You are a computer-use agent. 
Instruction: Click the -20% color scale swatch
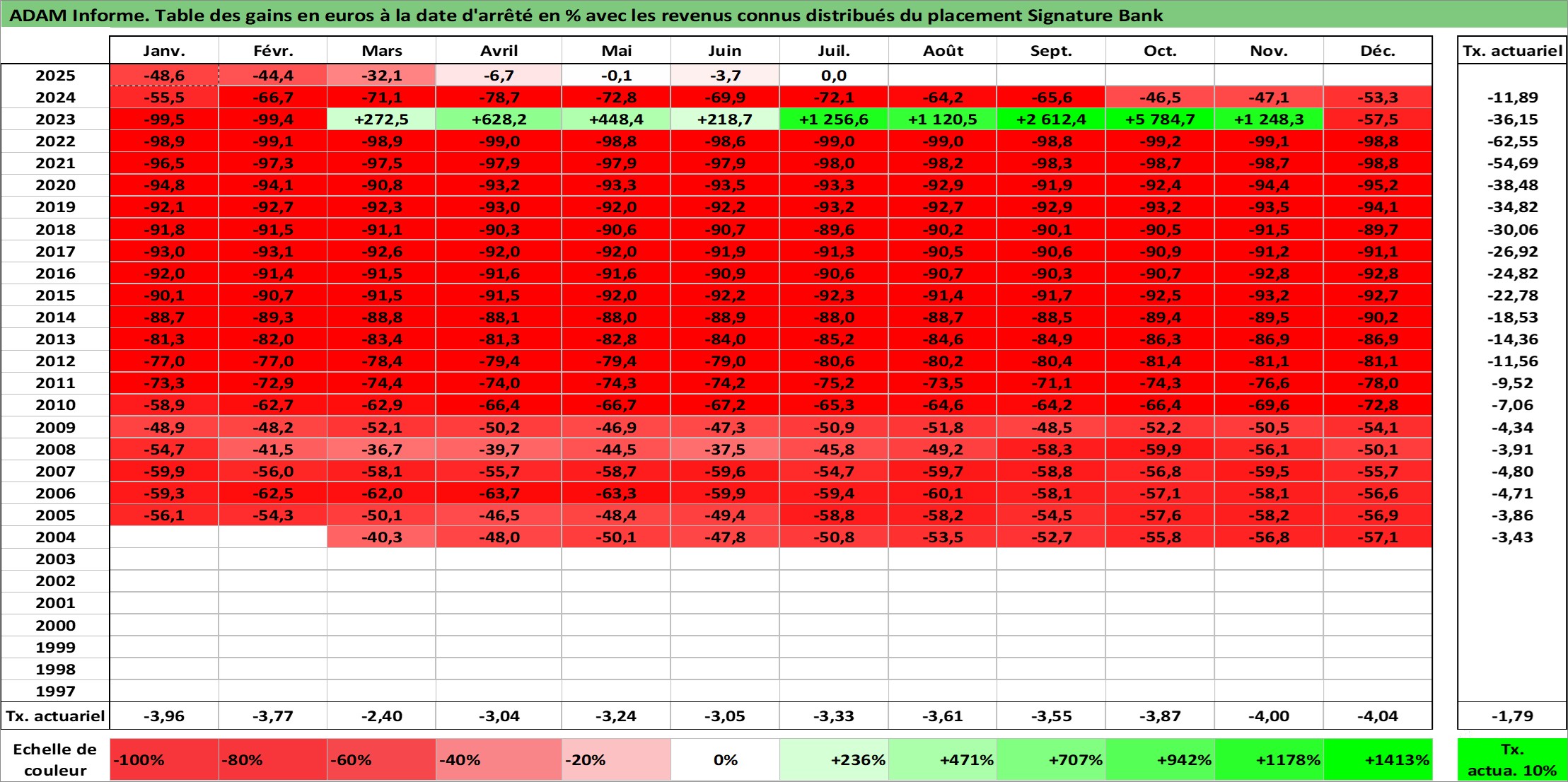pos(616,760)
